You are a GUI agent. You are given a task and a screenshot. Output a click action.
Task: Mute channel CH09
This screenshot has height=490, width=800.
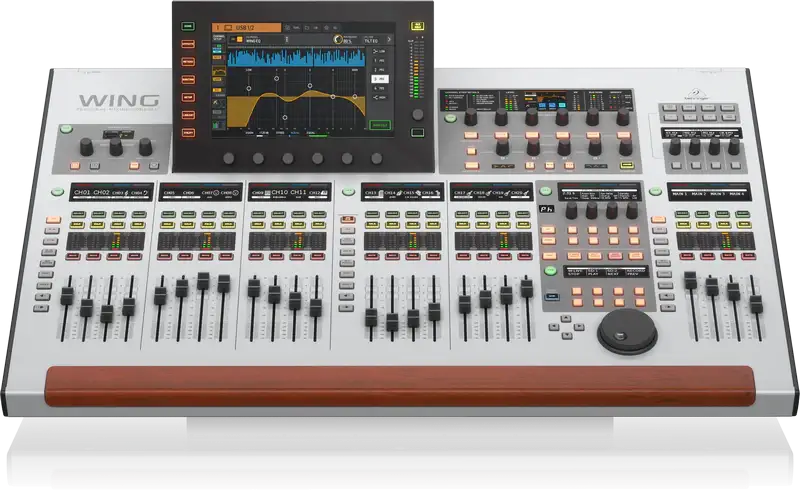[256, 256]
